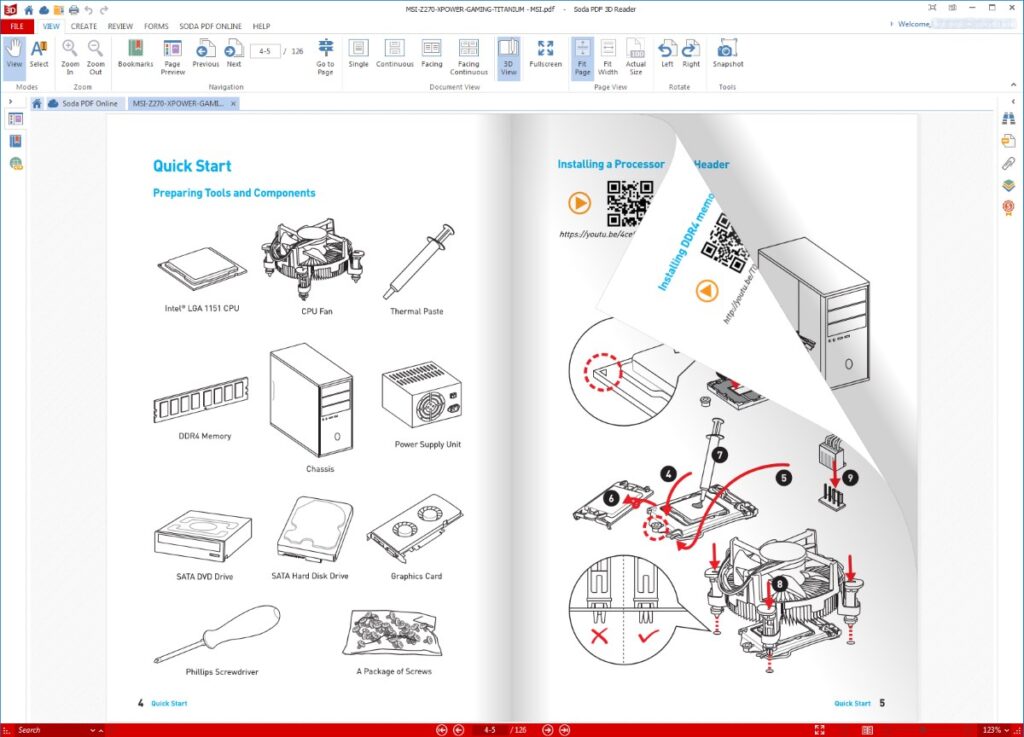
Task: Click the open folder icon in quick access bar
Action: [x=59, y=10]
